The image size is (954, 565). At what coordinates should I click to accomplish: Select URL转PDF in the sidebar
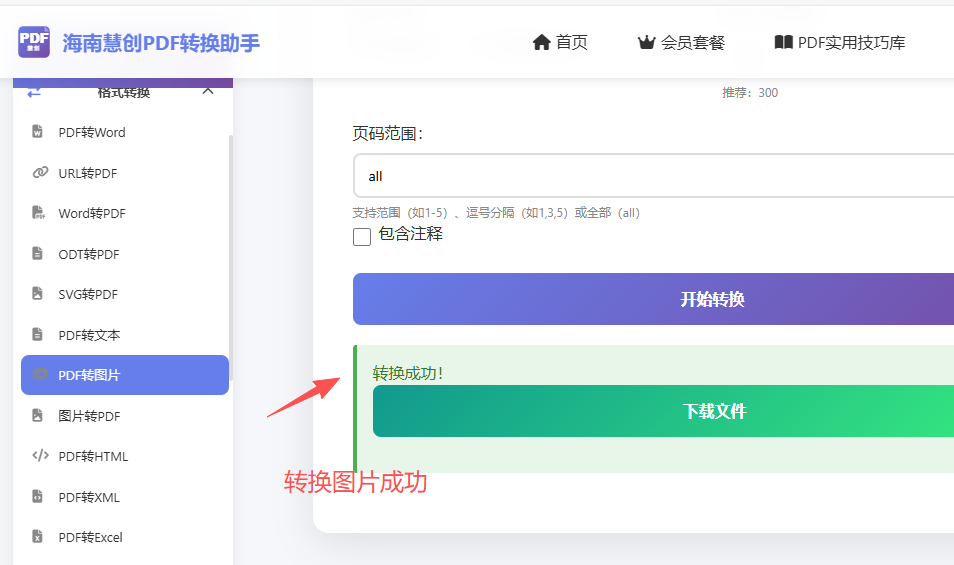(x=125, y=173)
